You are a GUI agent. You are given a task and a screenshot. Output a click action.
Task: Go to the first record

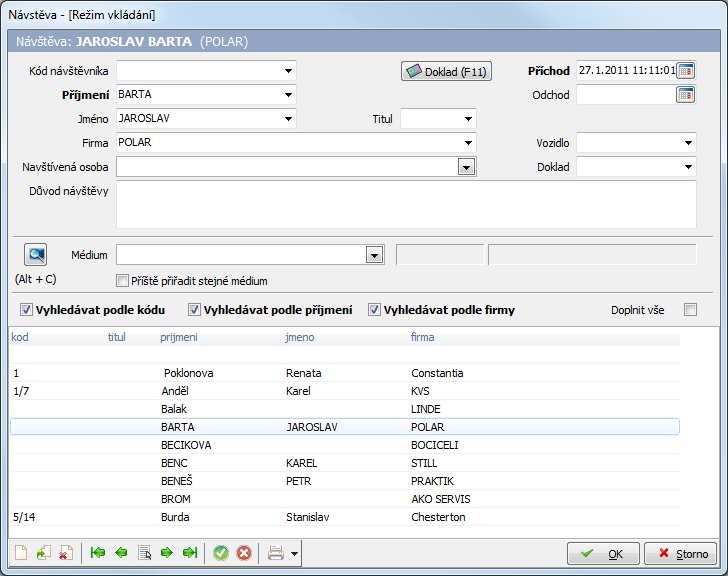98,552
